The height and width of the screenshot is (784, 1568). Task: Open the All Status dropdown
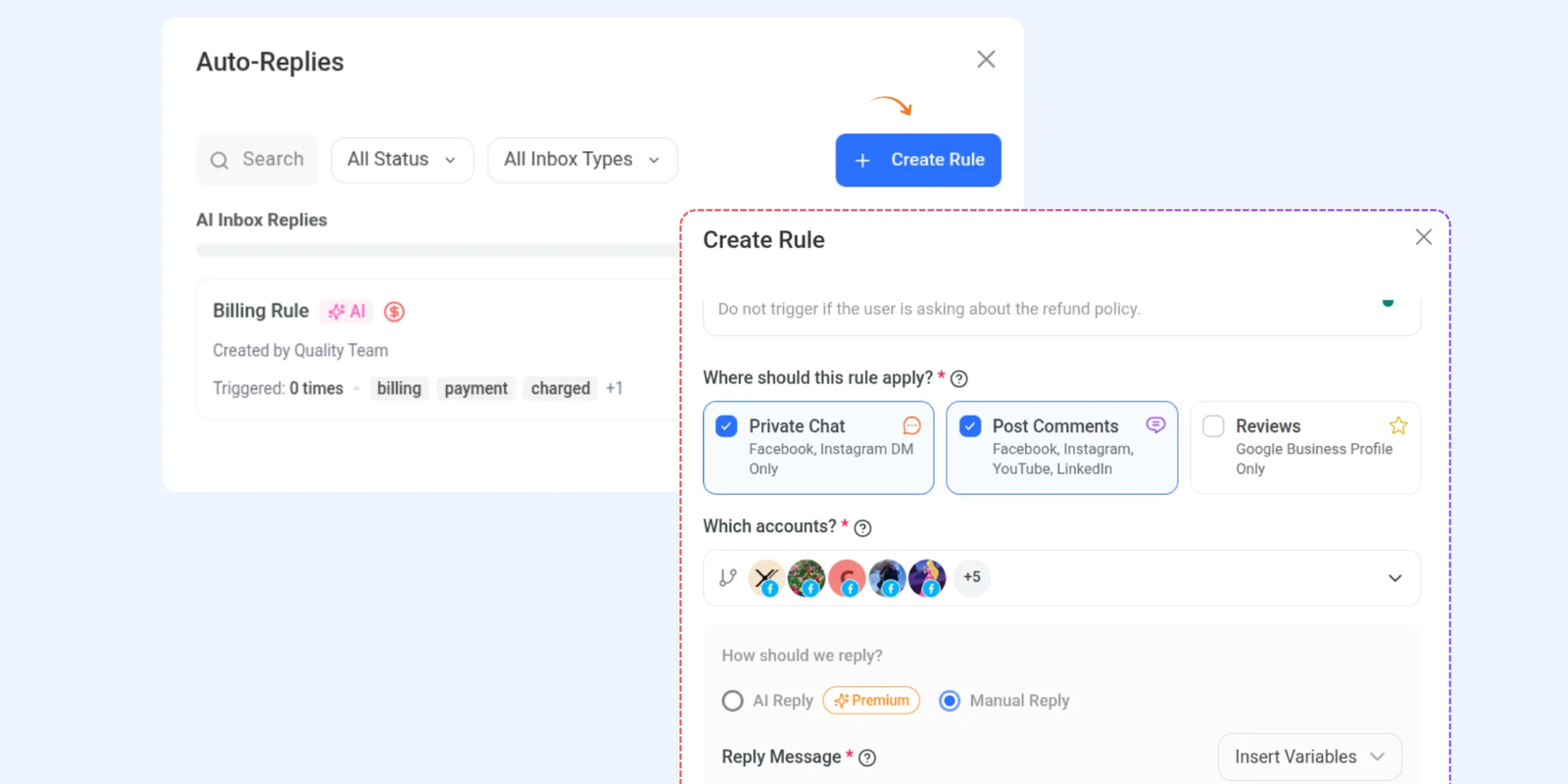click(x=402, y=160)
